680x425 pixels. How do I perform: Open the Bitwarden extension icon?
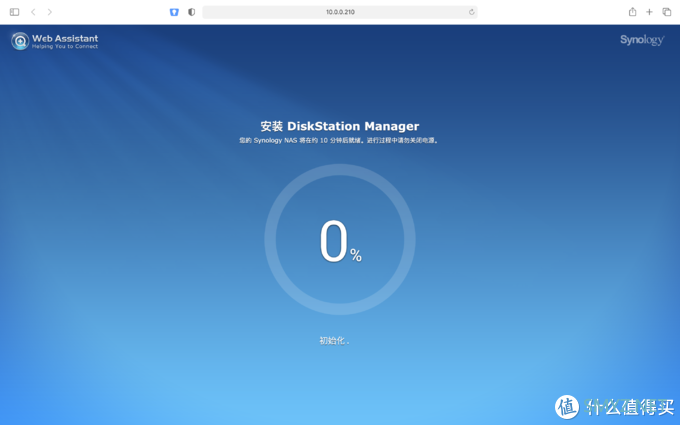pos(174,12)
